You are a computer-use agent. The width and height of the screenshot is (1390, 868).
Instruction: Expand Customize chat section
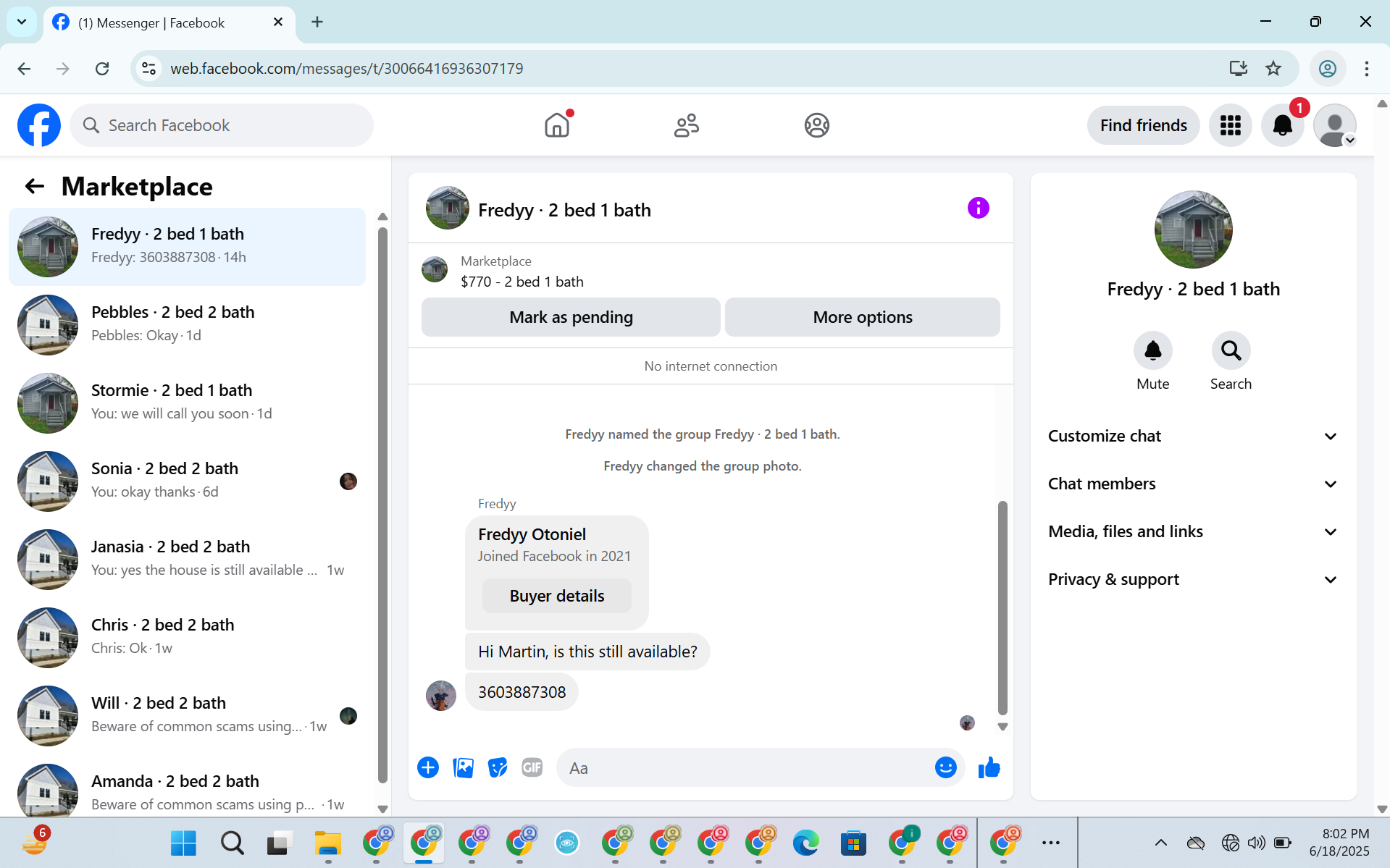1193,436
